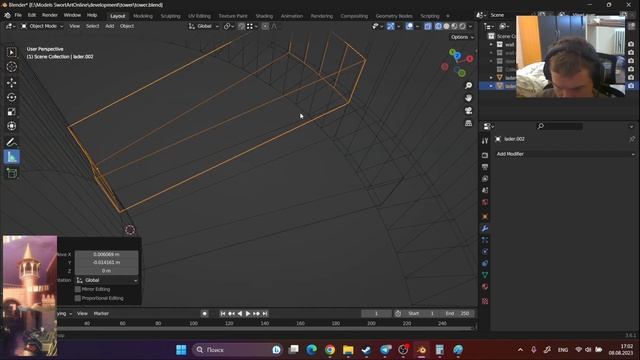Viewport: 640px width, 360px height.
Task: Open the Object properties tab
Action: pyautogui.click(x=485, y=217)
